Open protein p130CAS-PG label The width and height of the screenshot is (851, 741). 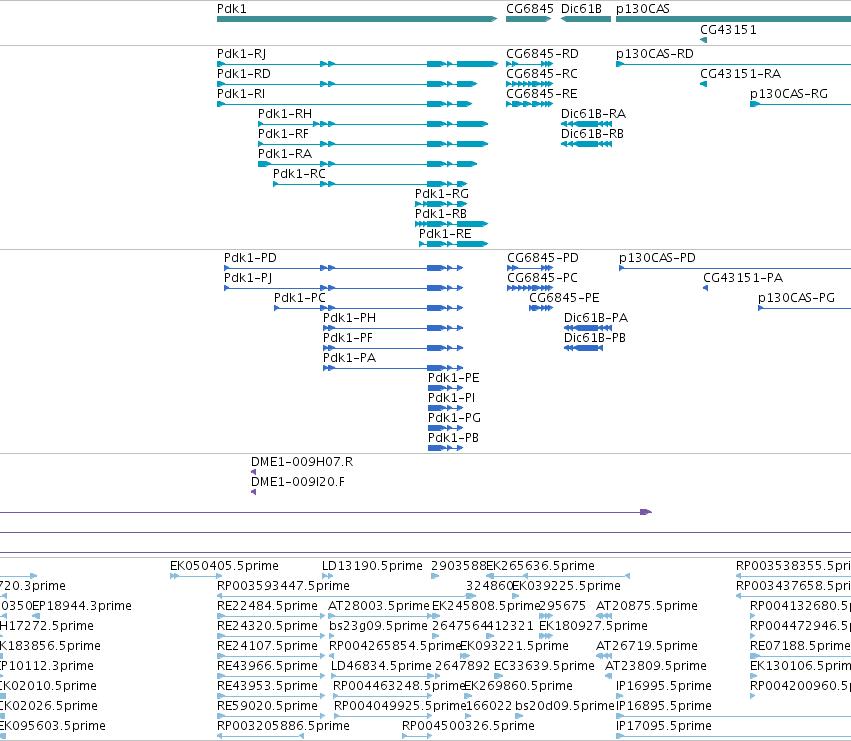pyautogui.click(x=796, y=298)
